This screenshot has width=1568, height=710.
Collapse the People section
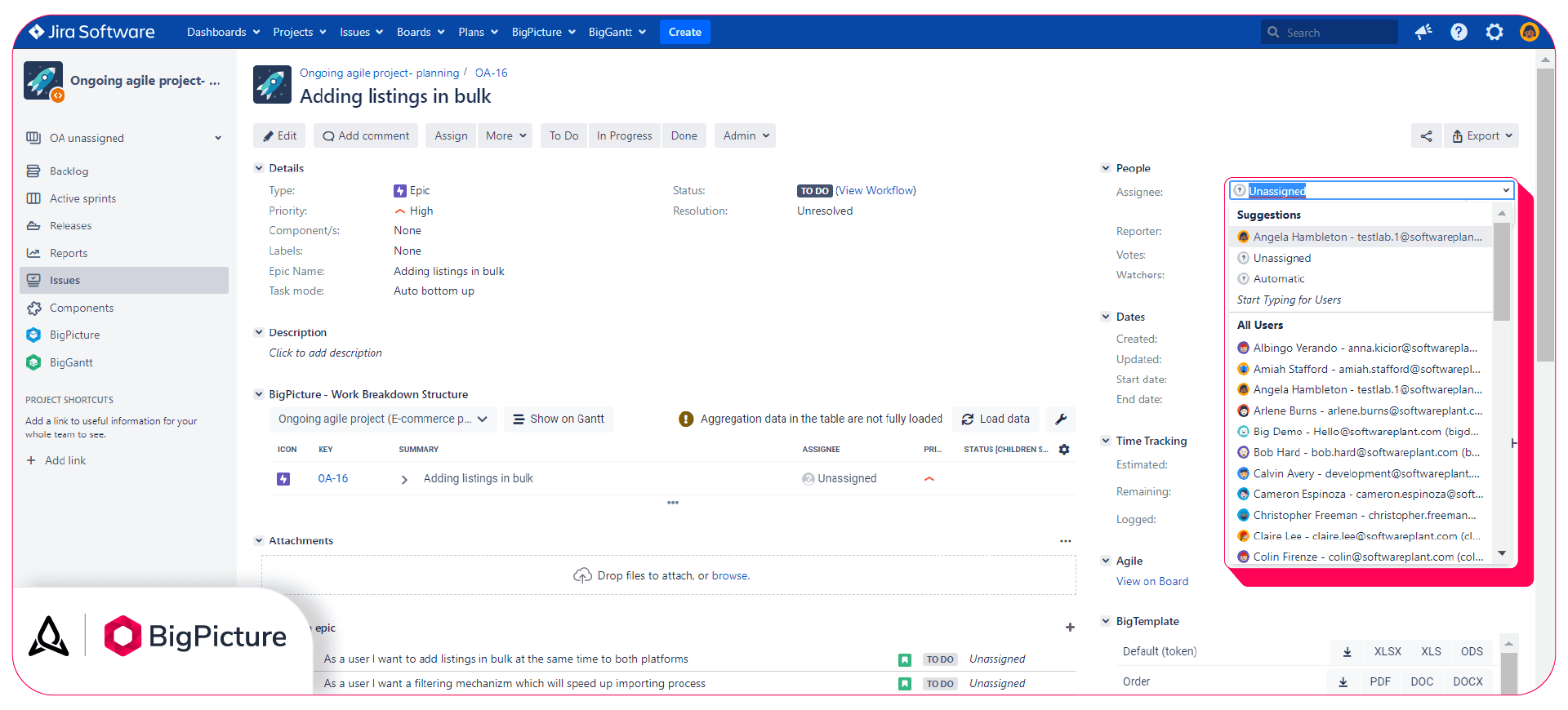click(x=1106, y=168)
